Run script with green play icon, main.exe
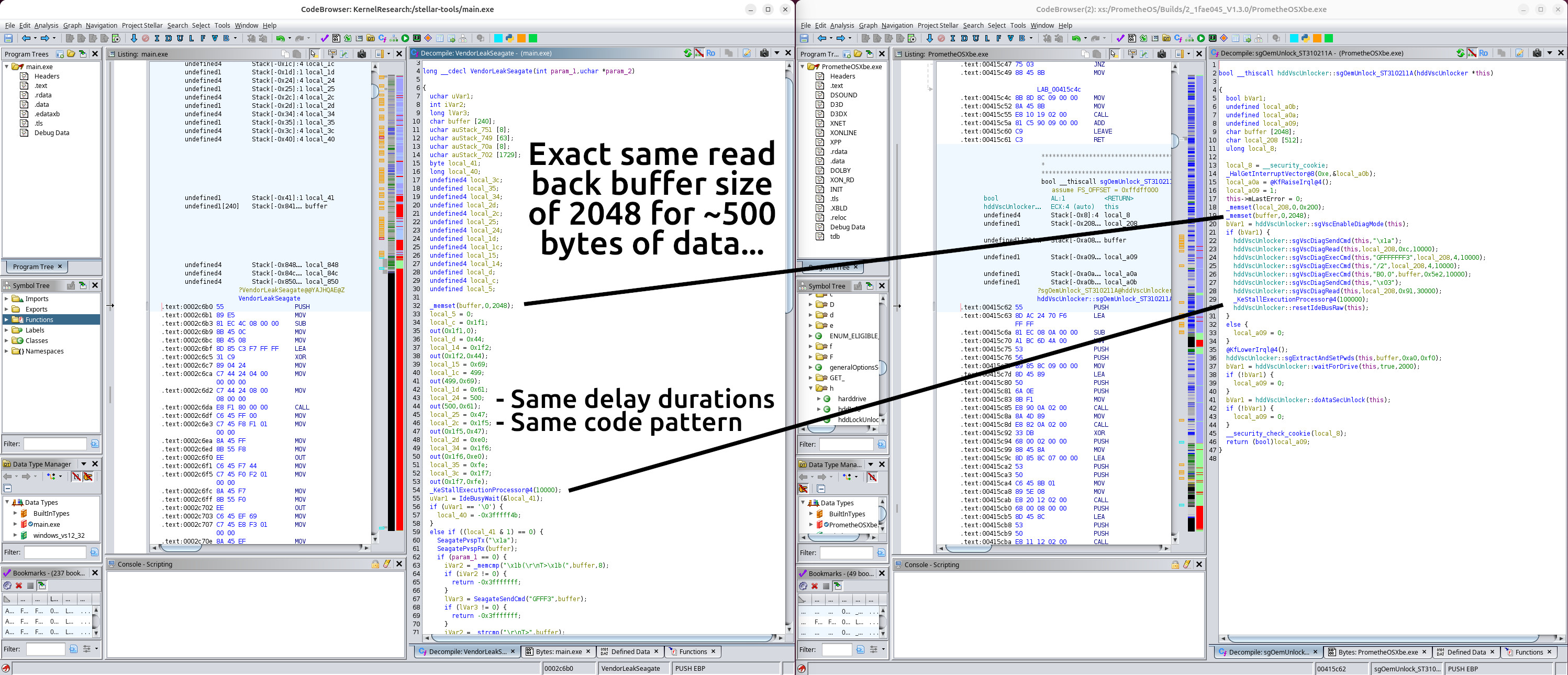The width and height of the screenshot is (1568, 675). (405, 38)
